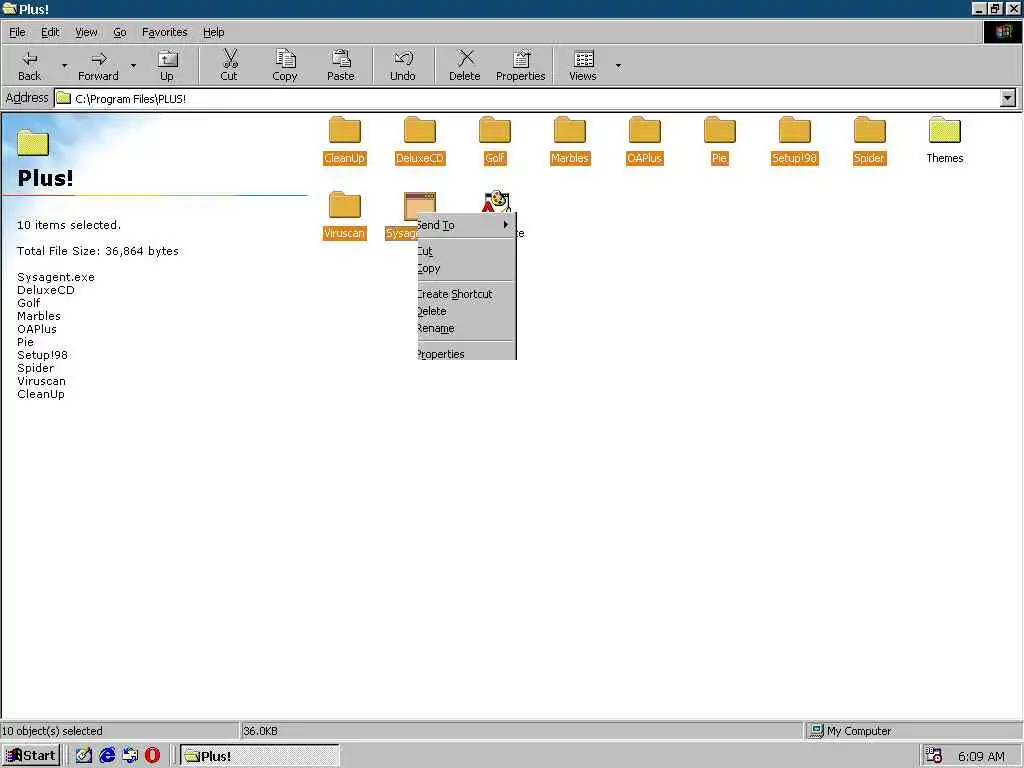Click 'Marbles' in the selection list
The width and height of the screenshot is (1024, 768).
tap(39, 316)
